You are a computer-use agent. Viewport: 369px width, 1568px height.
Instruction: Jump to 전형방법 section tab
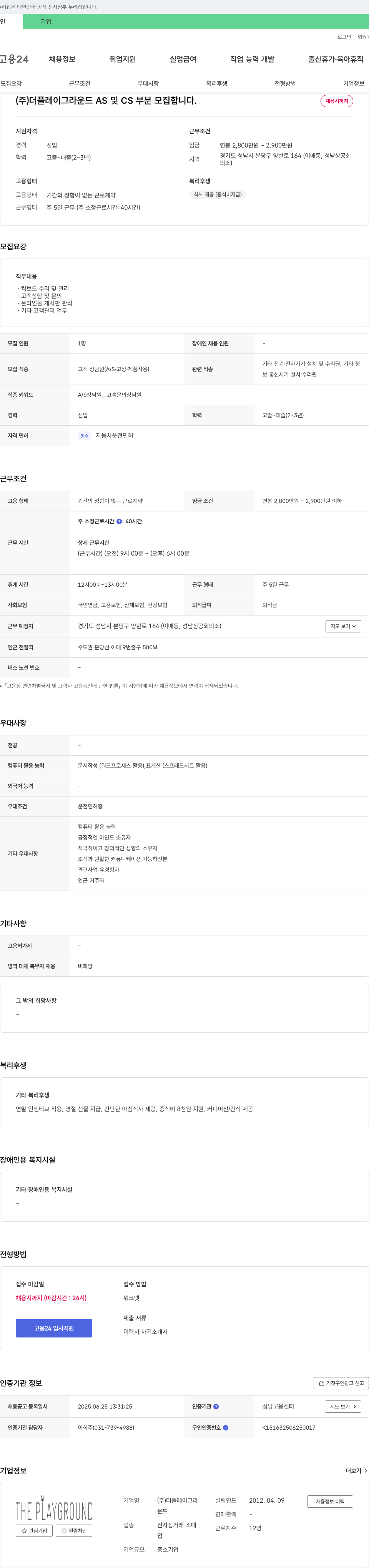(x=285, y=83)
